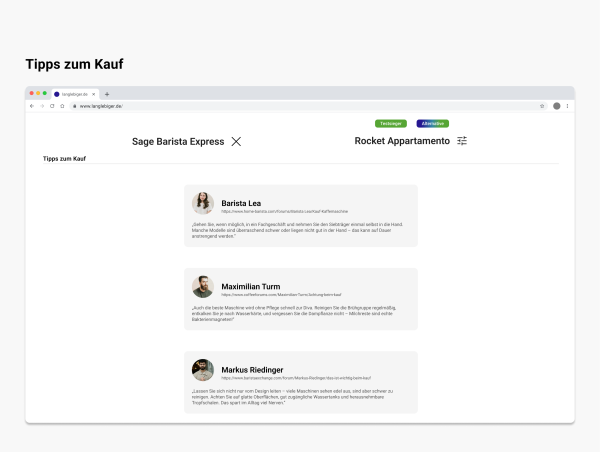The height and width of the screenshot is (452, 600).
Task: Click the browser forward arrow
Action: 41,105
